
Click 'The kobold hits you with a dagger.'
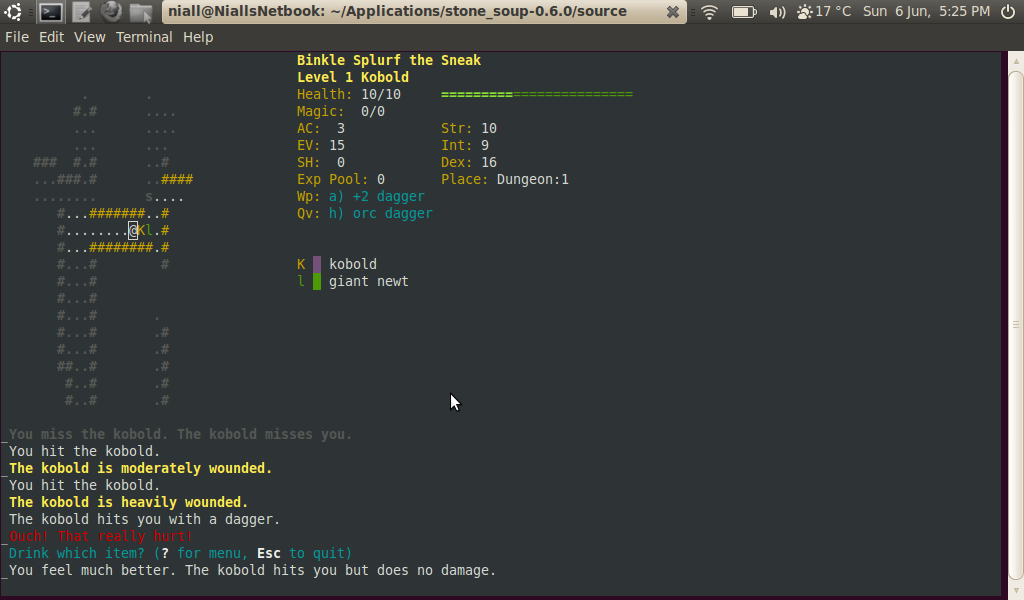144,519
